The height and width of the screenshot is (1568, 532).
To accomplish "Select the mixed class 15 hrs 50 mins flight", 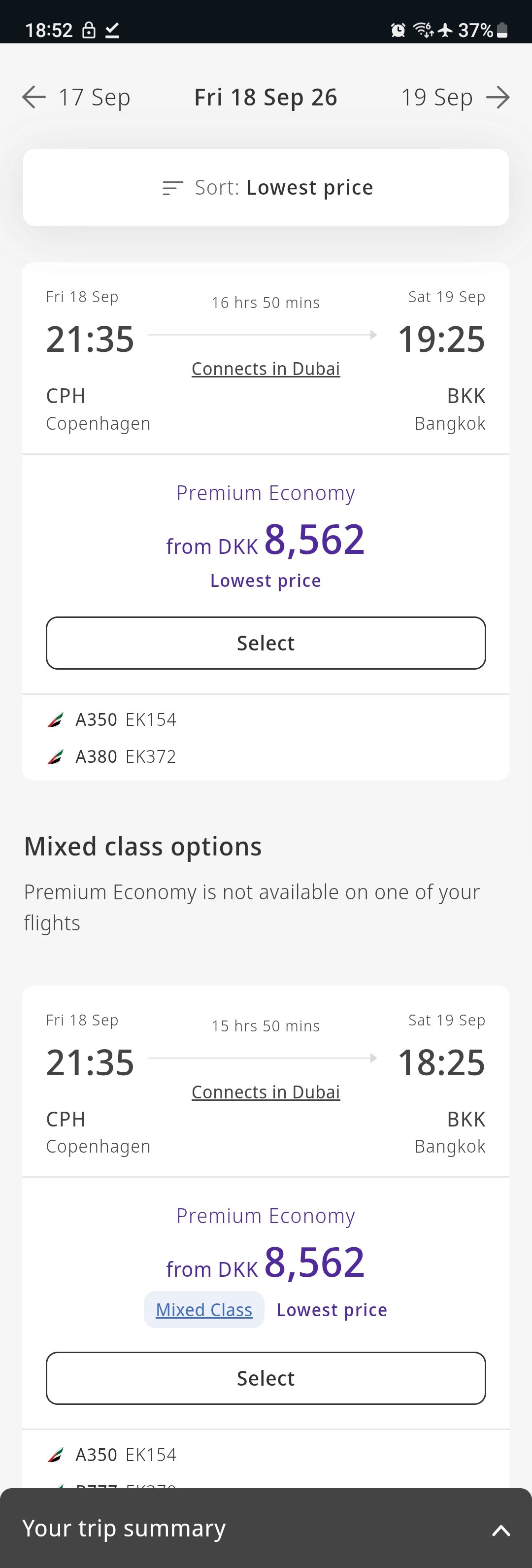I will coord(266,1378).
